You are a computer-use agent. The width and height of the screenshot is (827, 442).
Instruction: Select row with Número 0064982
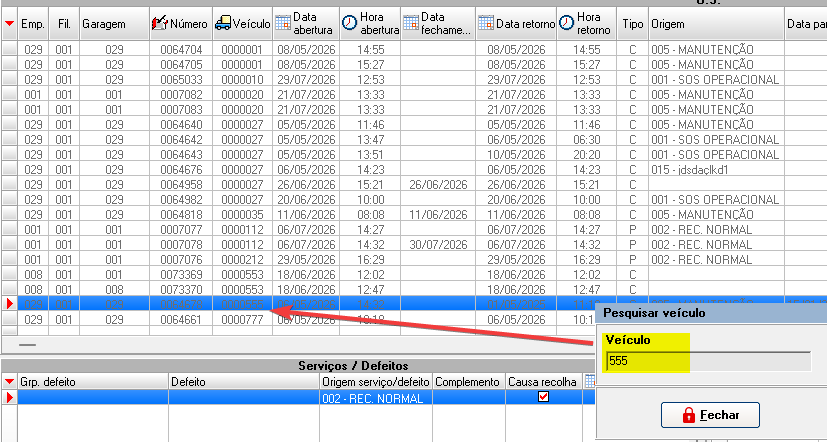pyautogui.click(x=414, y=200)
